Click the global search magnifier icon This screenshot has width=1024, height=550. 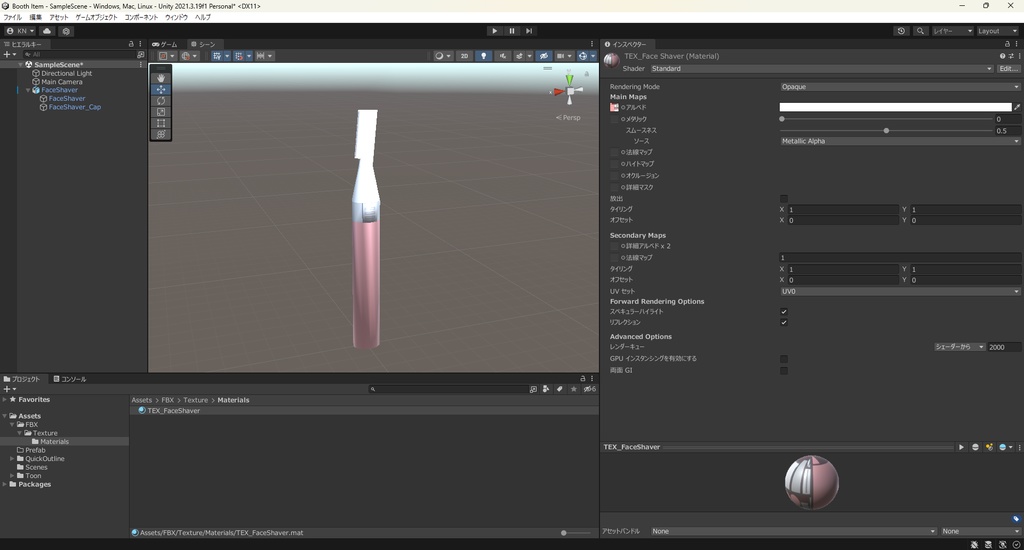click(920, 31)
